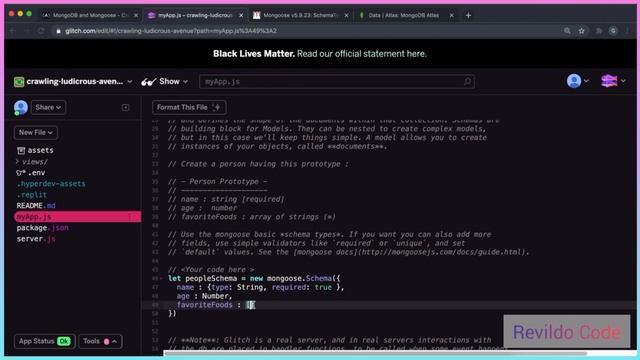The image size is (640, 360).
Task: Open a new browser tab
Action: (468, 15)
